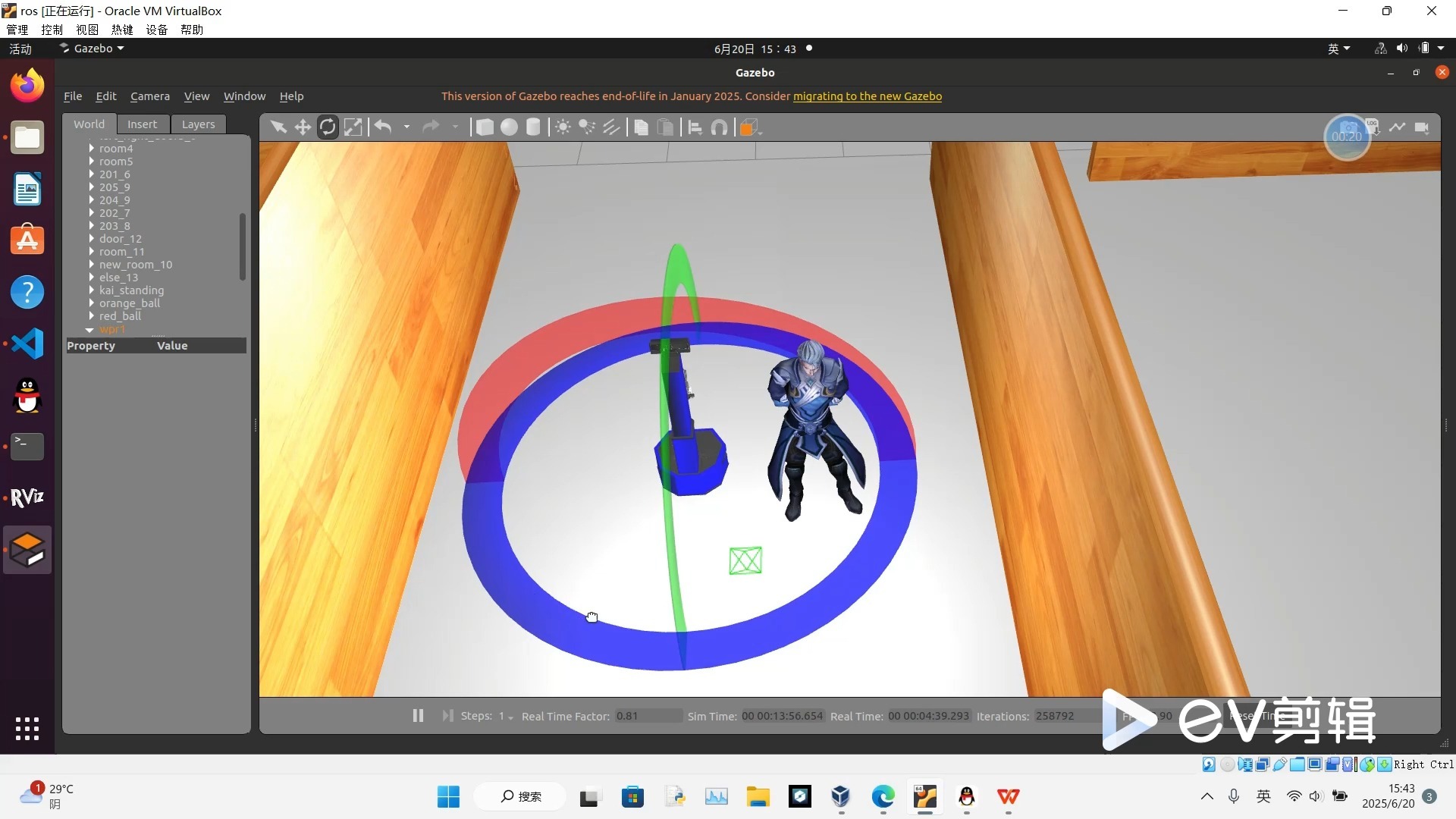Expand the door_12 model entry
This screenshot has height=819, width=1456.
[x=92, y=239]
